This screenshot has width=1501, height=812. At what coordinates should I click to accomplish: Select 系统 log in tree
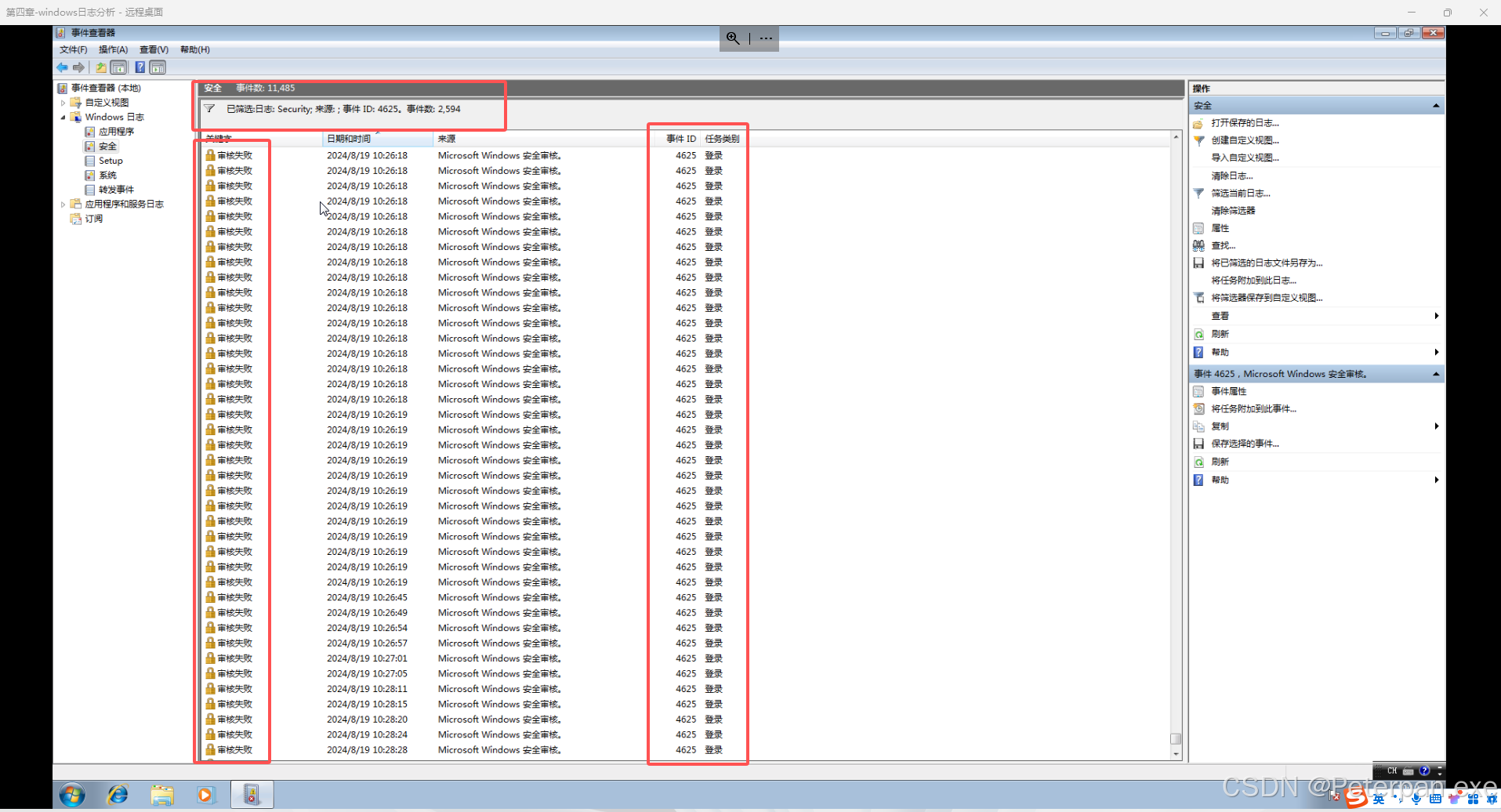107,176
